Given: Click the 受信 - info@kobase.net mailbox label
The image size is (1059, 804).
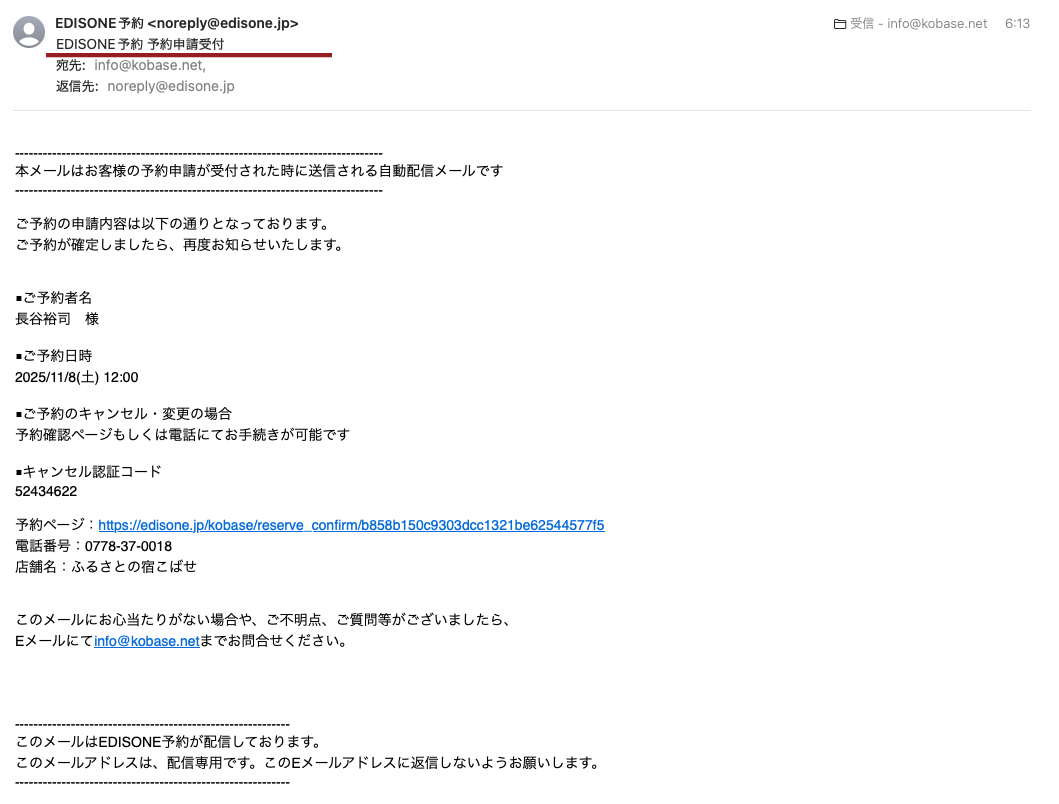Looking at the screenshot, I should 918,24.
